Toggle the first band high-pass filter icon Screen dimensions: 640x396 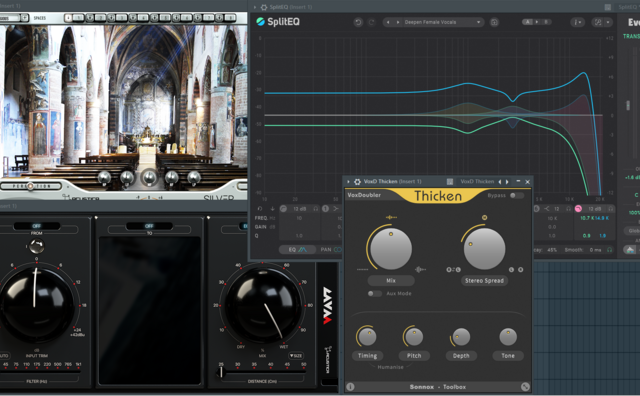(283, 209)
